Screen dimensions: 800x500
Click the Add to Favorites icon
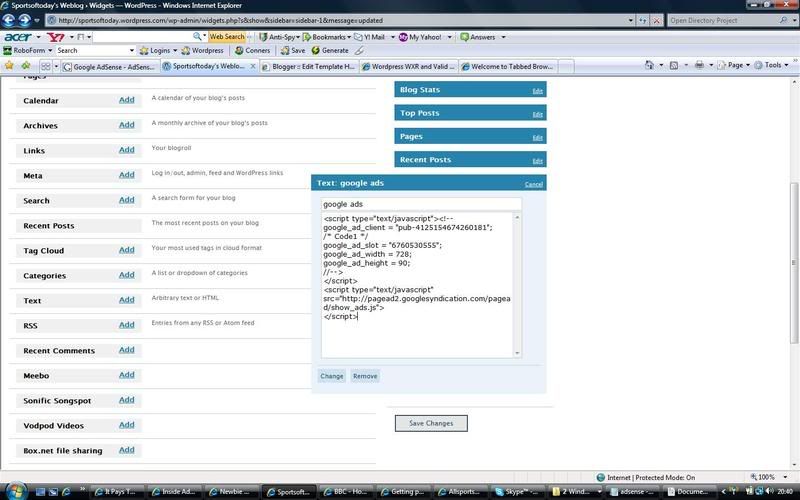click(x=26, y=65)
